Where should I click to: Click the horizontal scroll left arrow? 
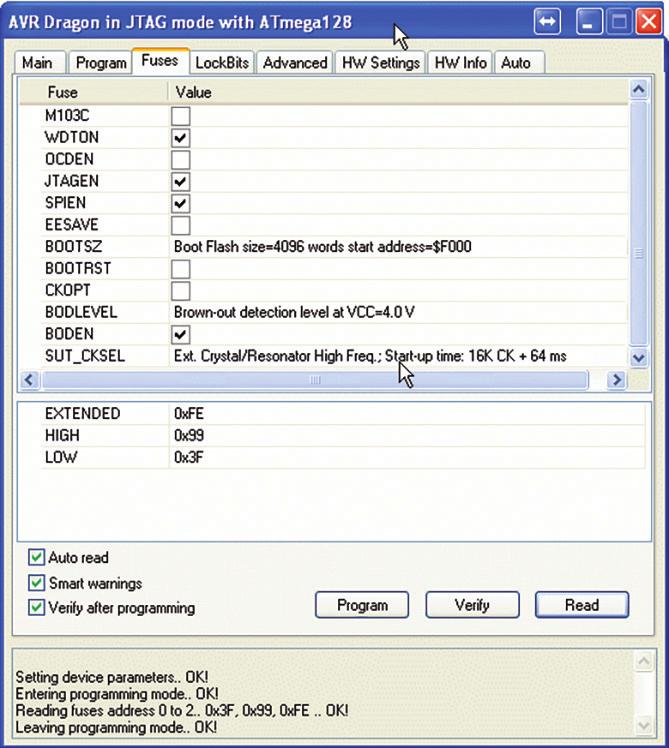(x=30, y=380)
